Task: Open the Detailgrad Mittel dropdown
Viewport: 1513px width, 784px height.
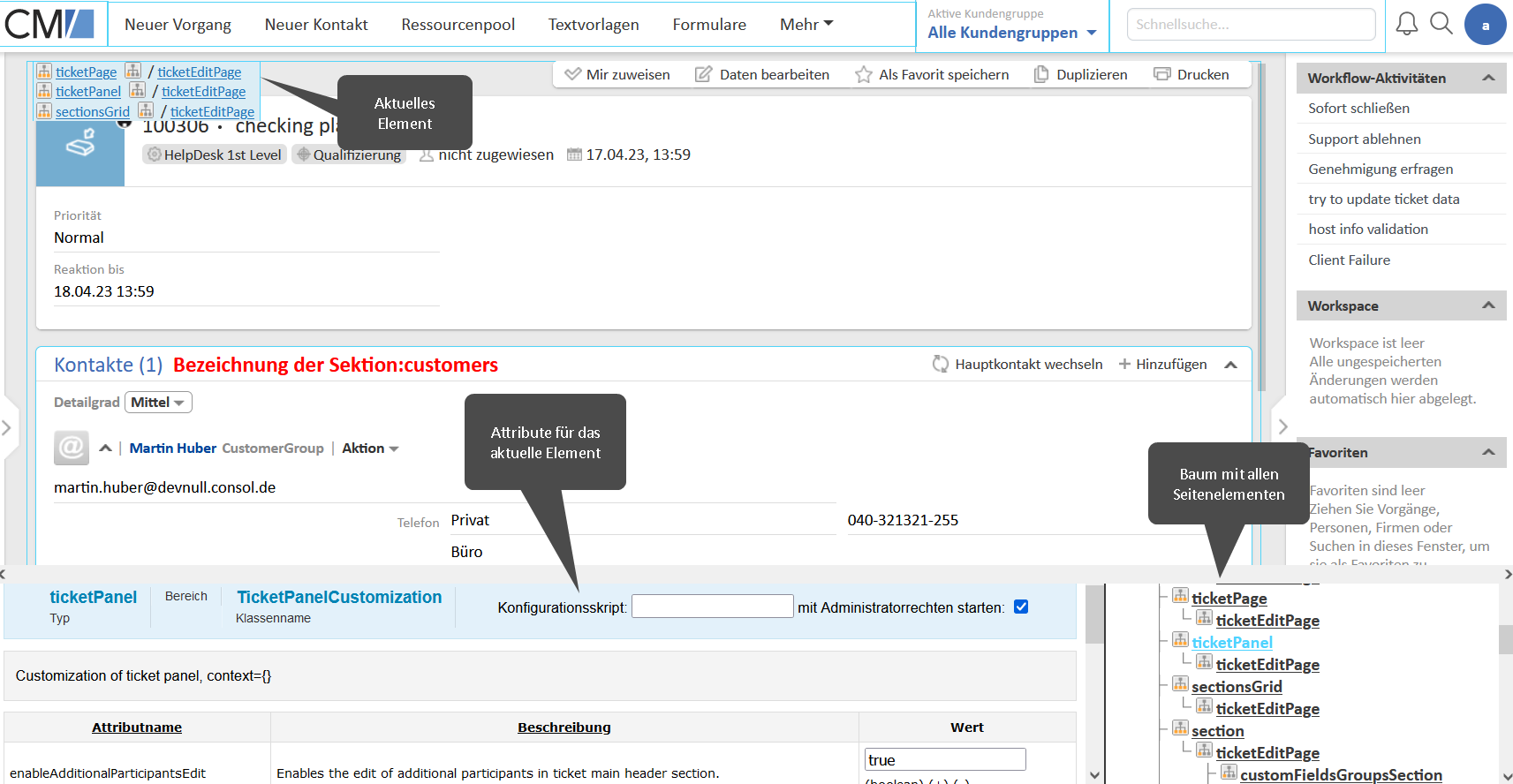Action: (x=158, y=403)
